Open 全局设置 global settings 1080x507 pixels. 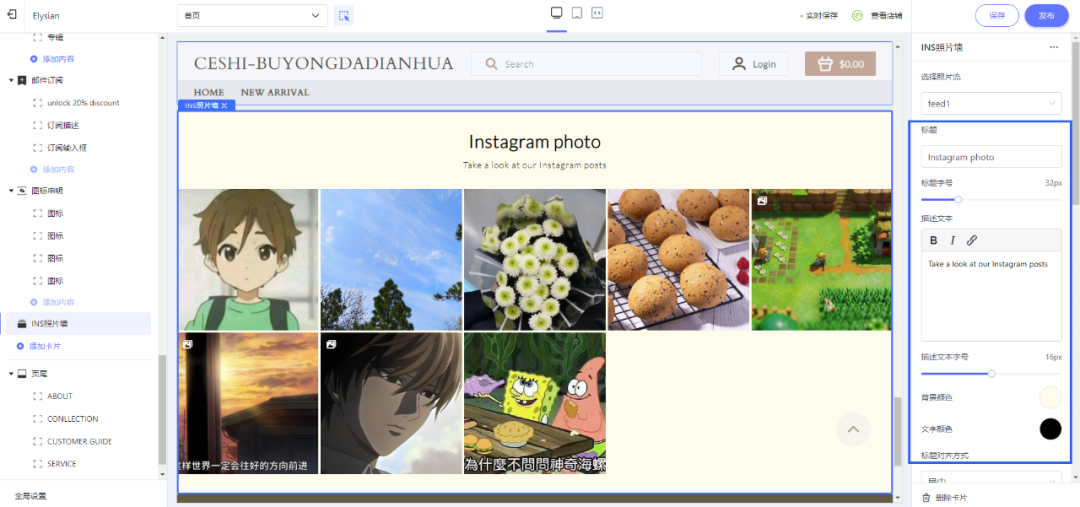30,496
